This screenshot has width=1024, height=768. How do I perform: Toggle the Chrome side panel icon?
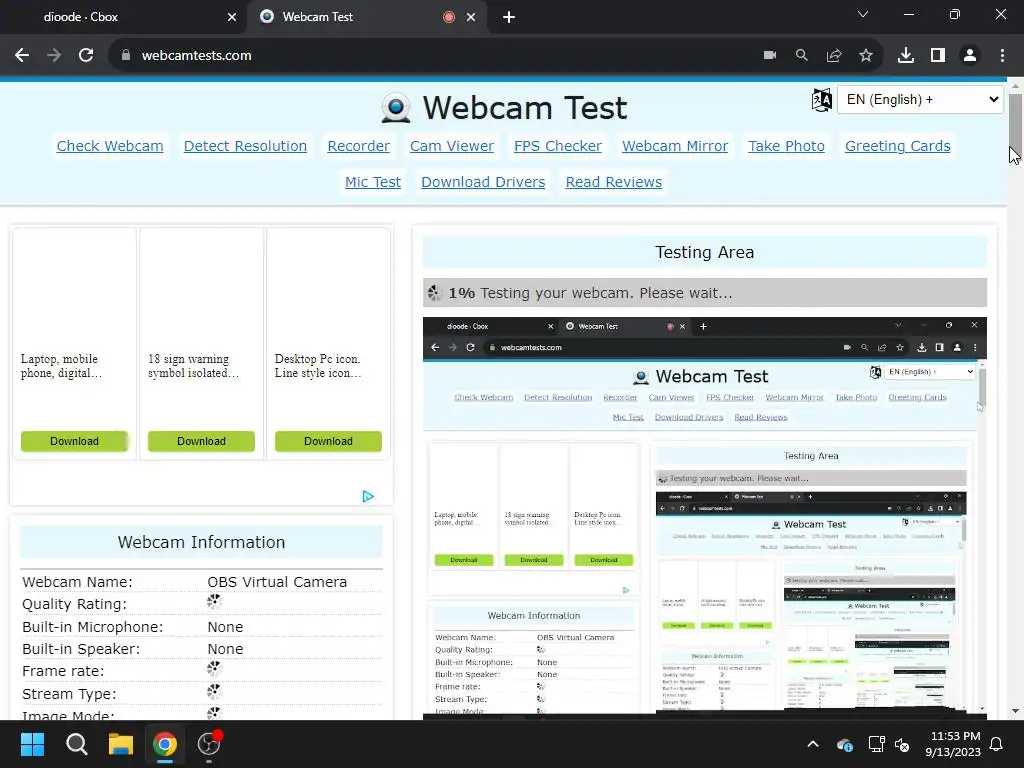tap(938, 56)
